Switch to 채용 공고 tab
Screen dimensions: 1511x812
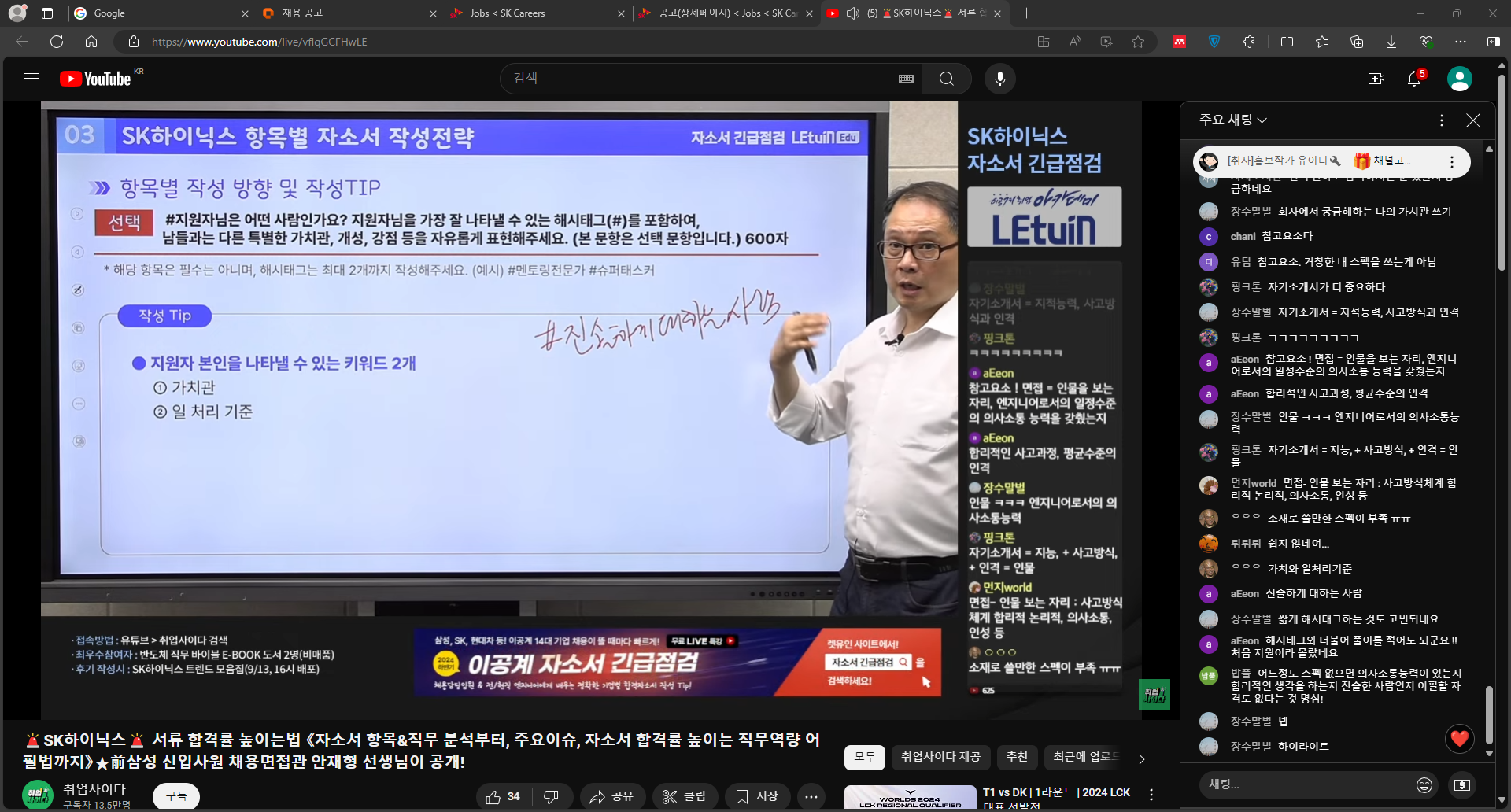[x=349, y=13]
